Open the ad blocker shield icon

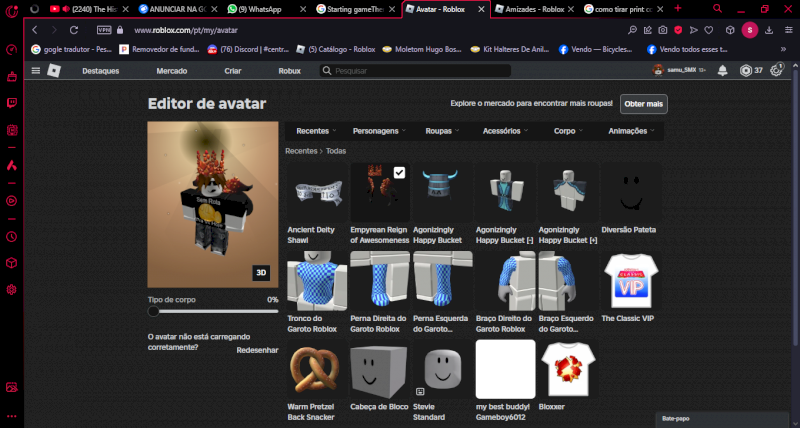click(678, 30)
